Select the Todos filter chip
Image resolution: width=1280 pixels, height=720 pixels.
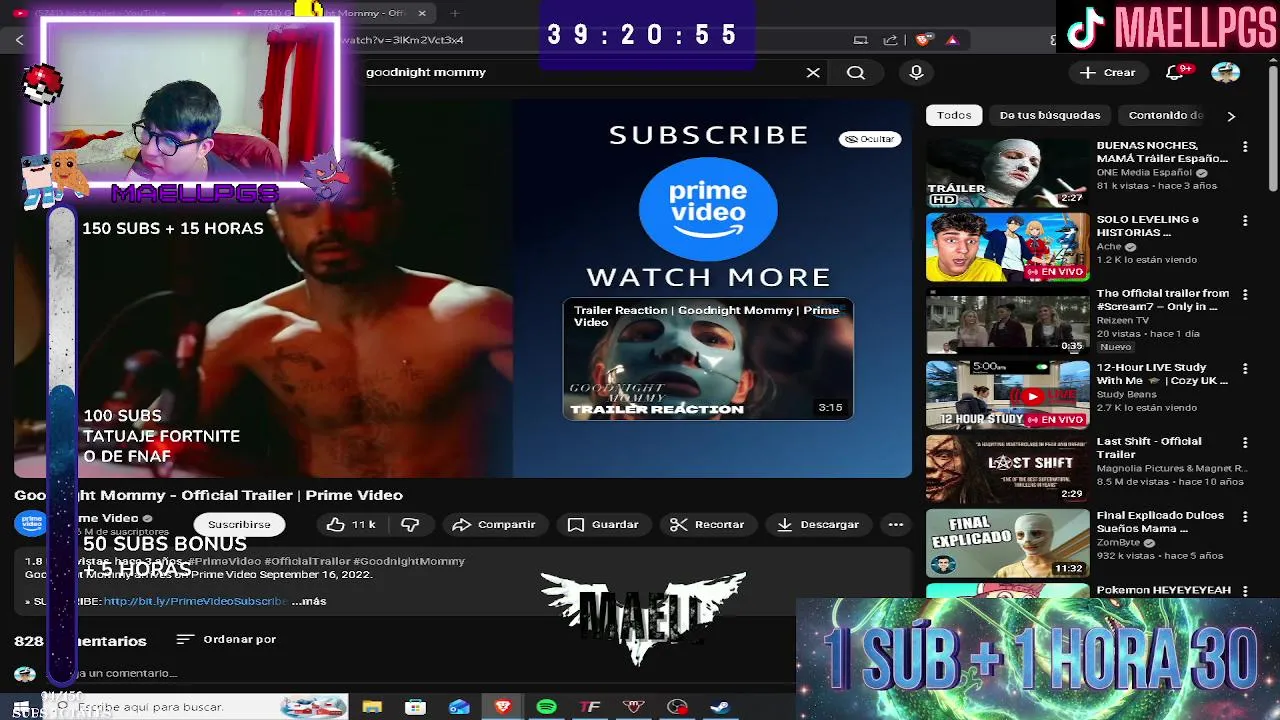(x=954, y=115)
